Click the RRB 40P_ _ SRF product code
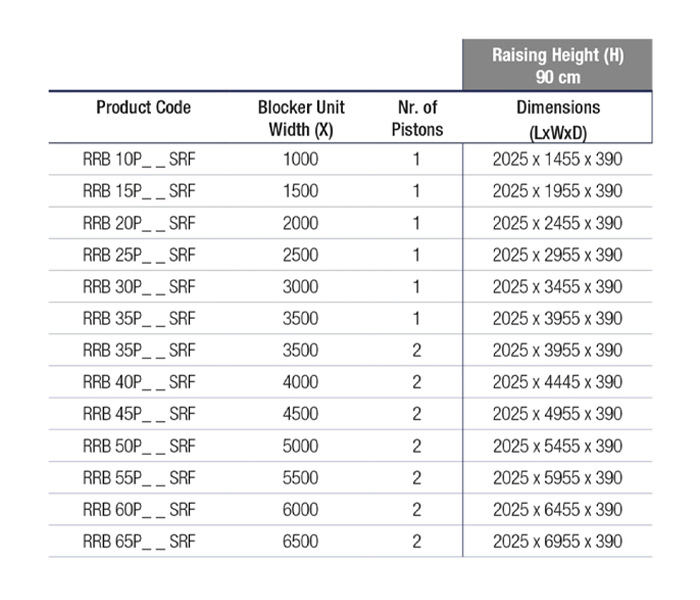Screen dimensions: 700x600 pyautogui.click(x=139, y=382)
